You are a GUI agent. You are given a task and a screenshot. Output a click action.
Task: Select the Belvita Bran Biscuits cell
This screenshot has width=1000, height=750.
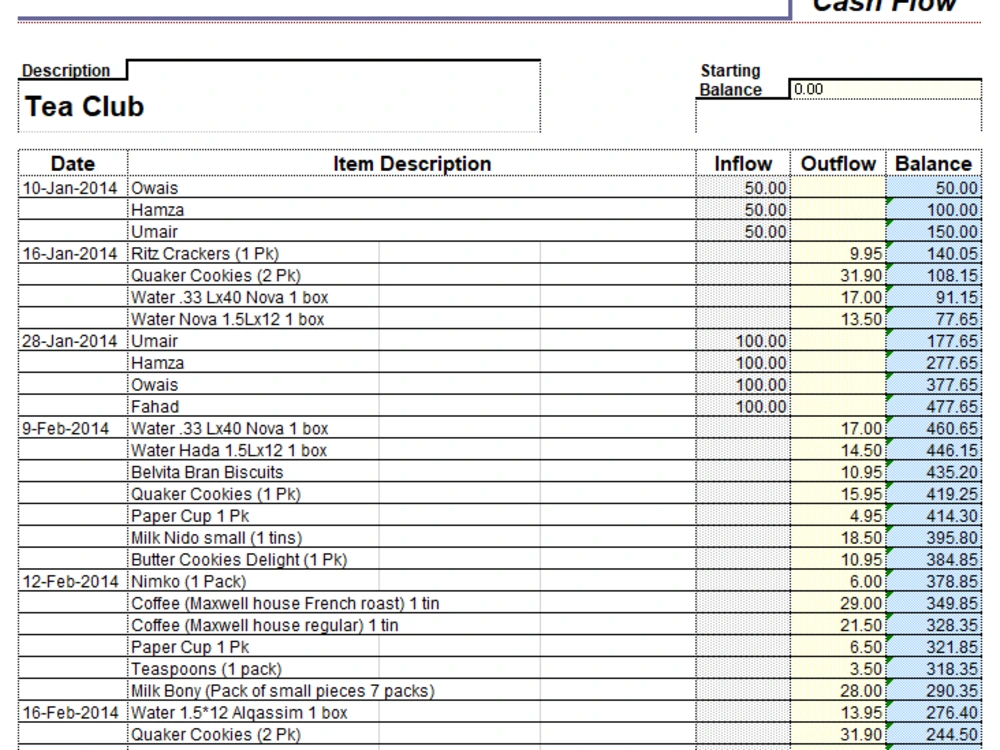pyautogui.click(x=411, y=472)
